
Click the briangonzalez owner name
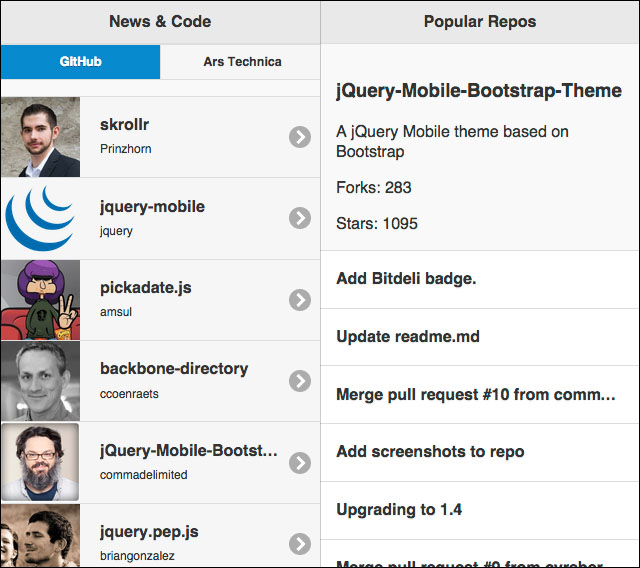coord(137,556)
